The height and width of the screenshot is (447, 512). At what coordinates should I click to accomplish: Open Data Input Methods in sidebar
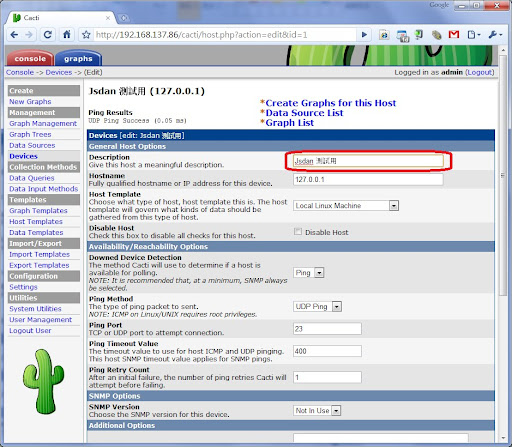pyautogui.click(x=44, y=189)
